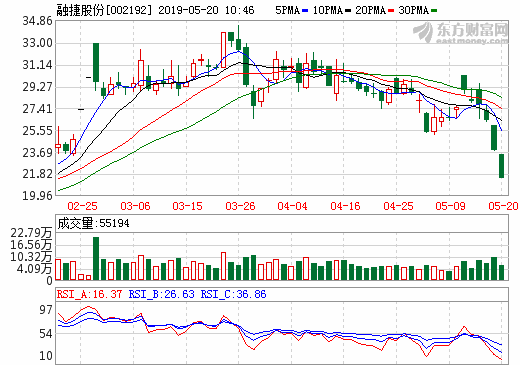
Task: Click the 97 RSI axis label
Action: pyautogui.click(x=46, y=310)
